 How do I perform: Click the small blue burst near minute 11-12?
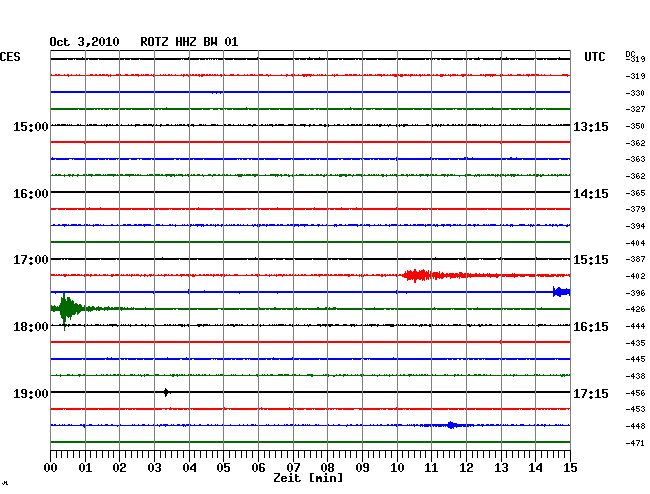[x=452, y=425]
